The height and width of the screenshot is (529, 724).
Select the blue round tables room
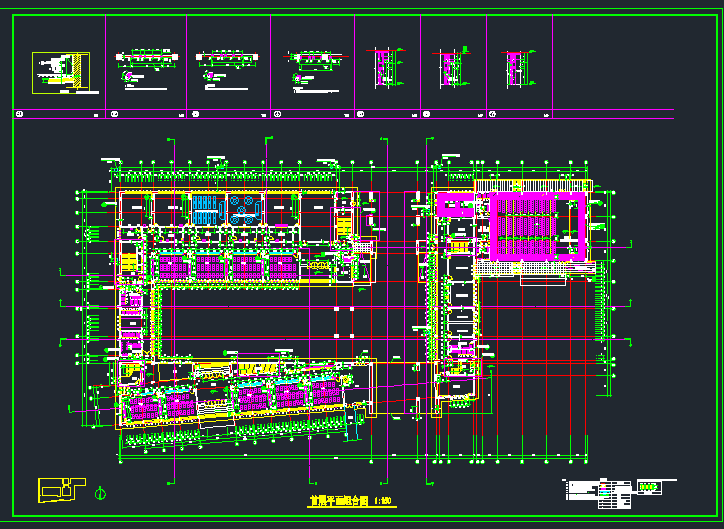coord(243,208)
